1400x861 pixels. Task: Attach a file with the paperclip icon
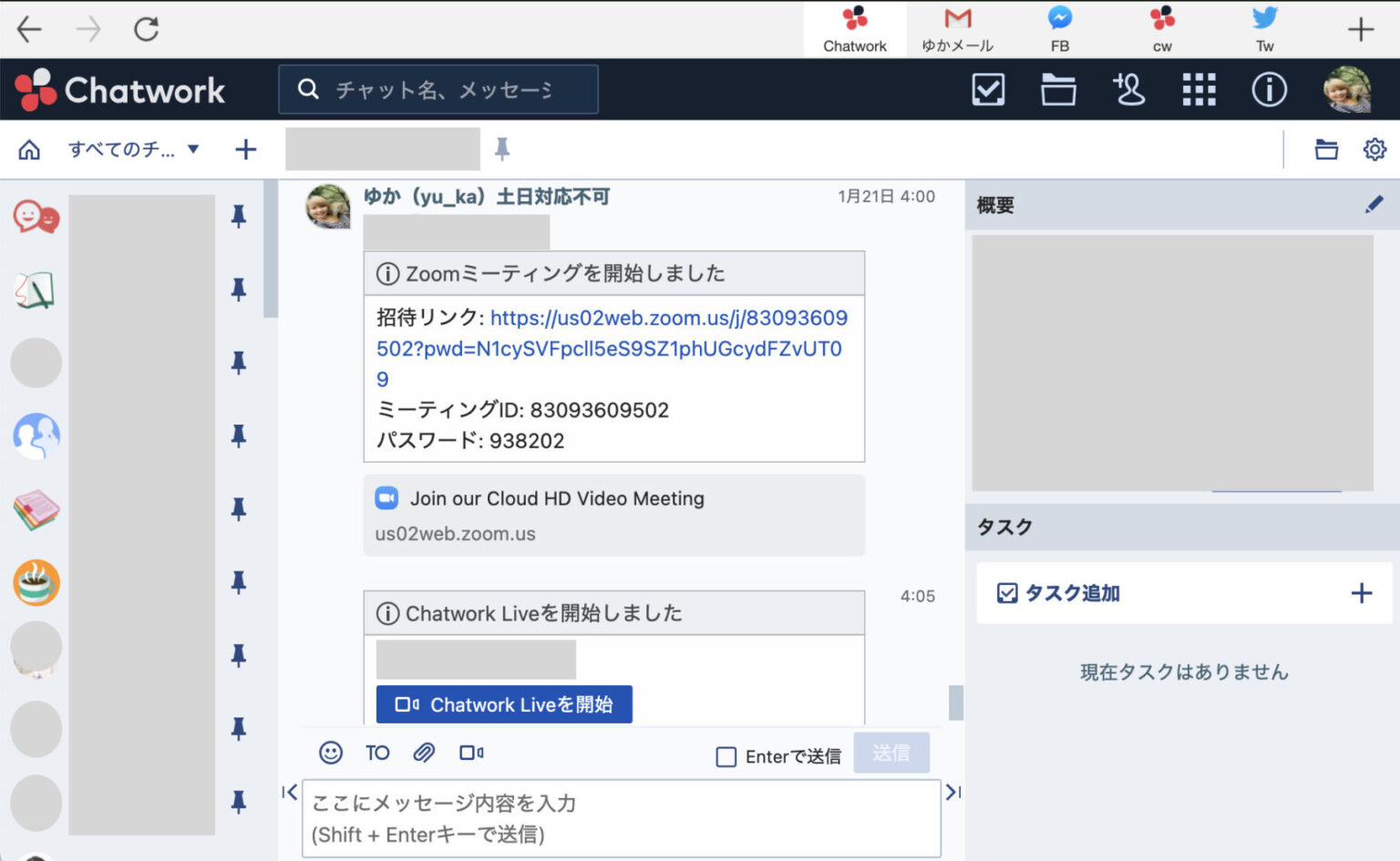click(424, 753)
